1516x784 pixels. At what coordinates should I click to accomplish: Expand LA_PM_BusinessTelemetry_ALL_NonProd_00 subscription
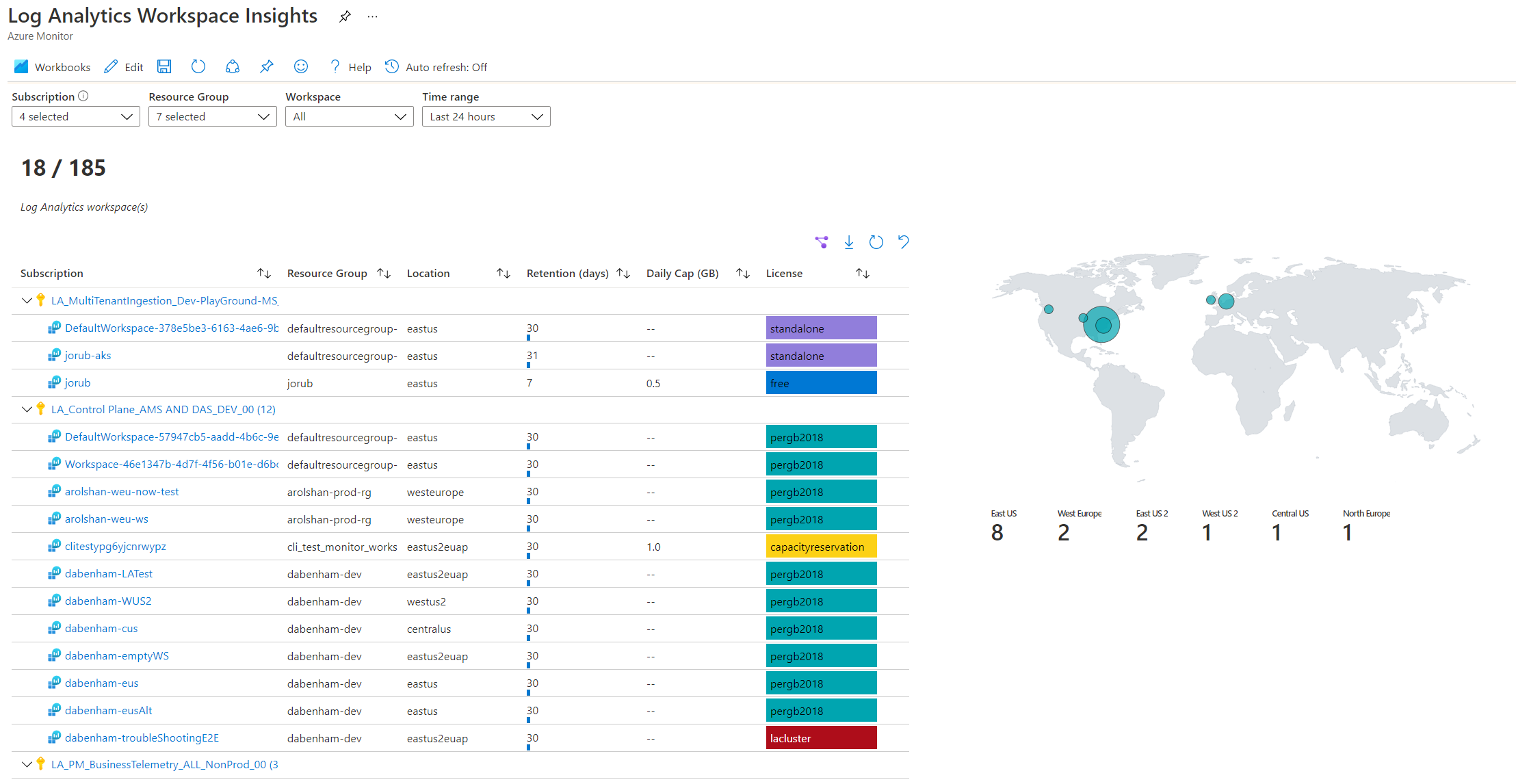click(23, 765)
